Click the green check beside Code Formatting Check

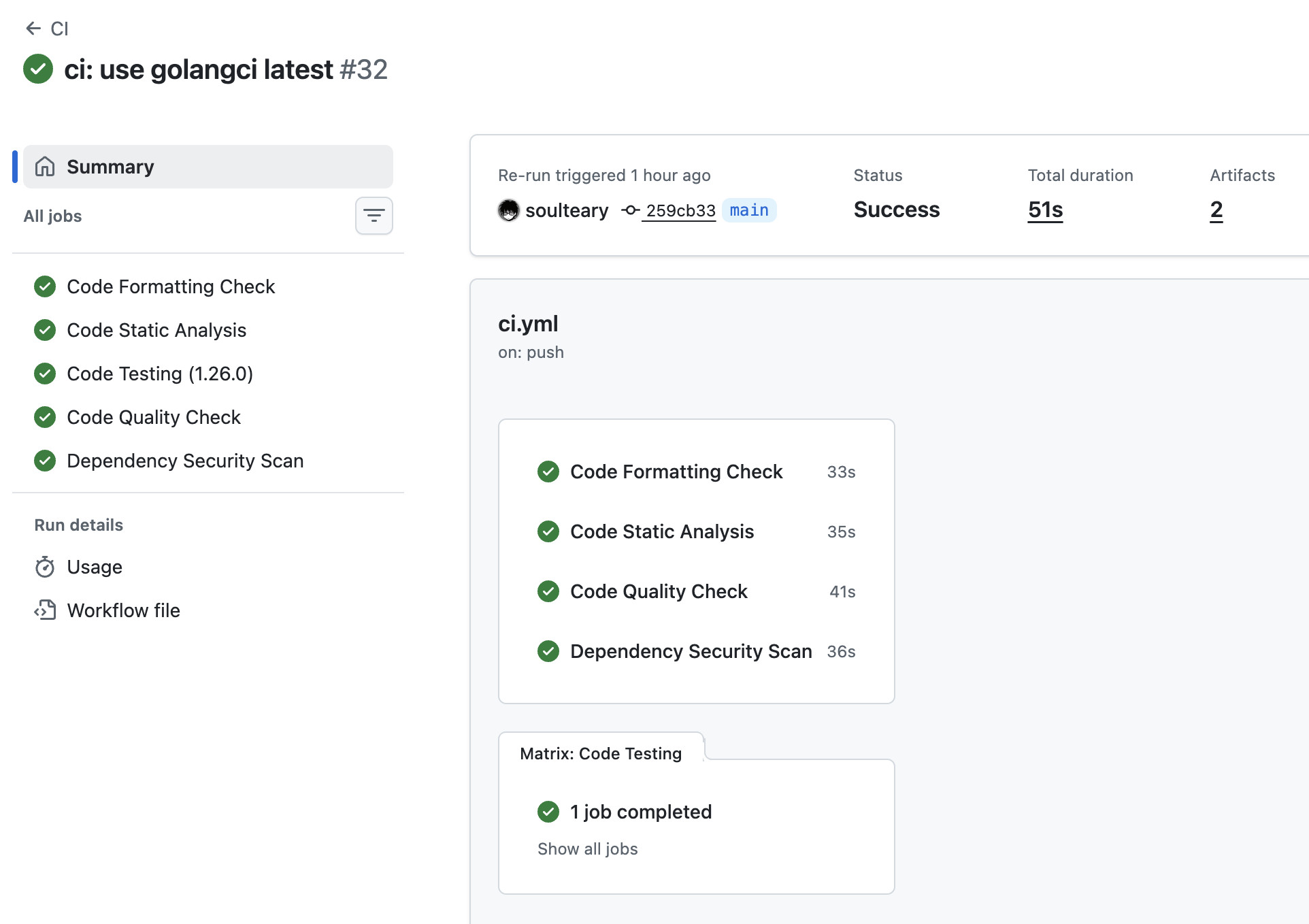point(44,286)
